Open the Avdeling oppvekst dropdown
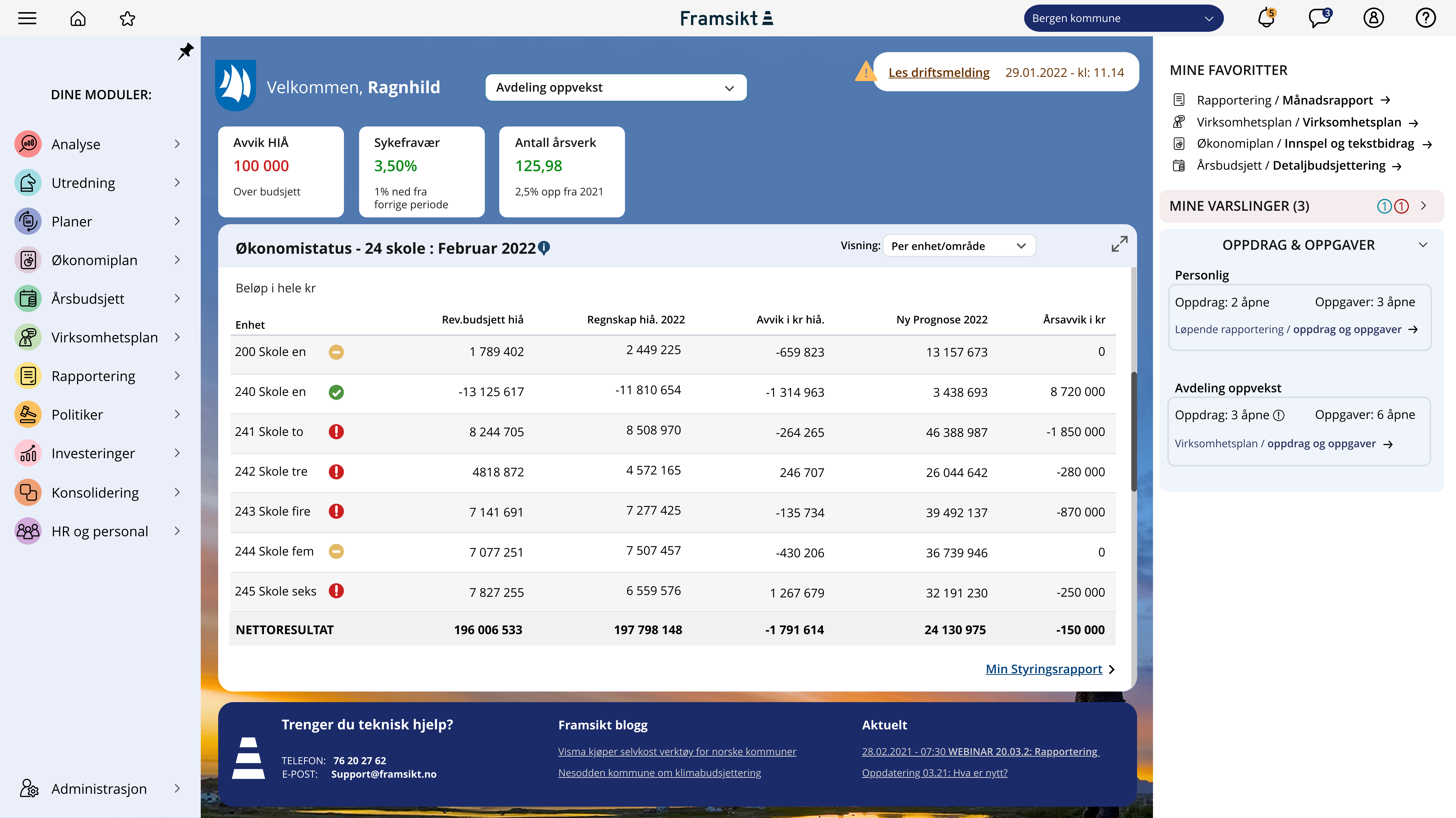This screenshot has height=818, width=1456. tap(616, 88)
